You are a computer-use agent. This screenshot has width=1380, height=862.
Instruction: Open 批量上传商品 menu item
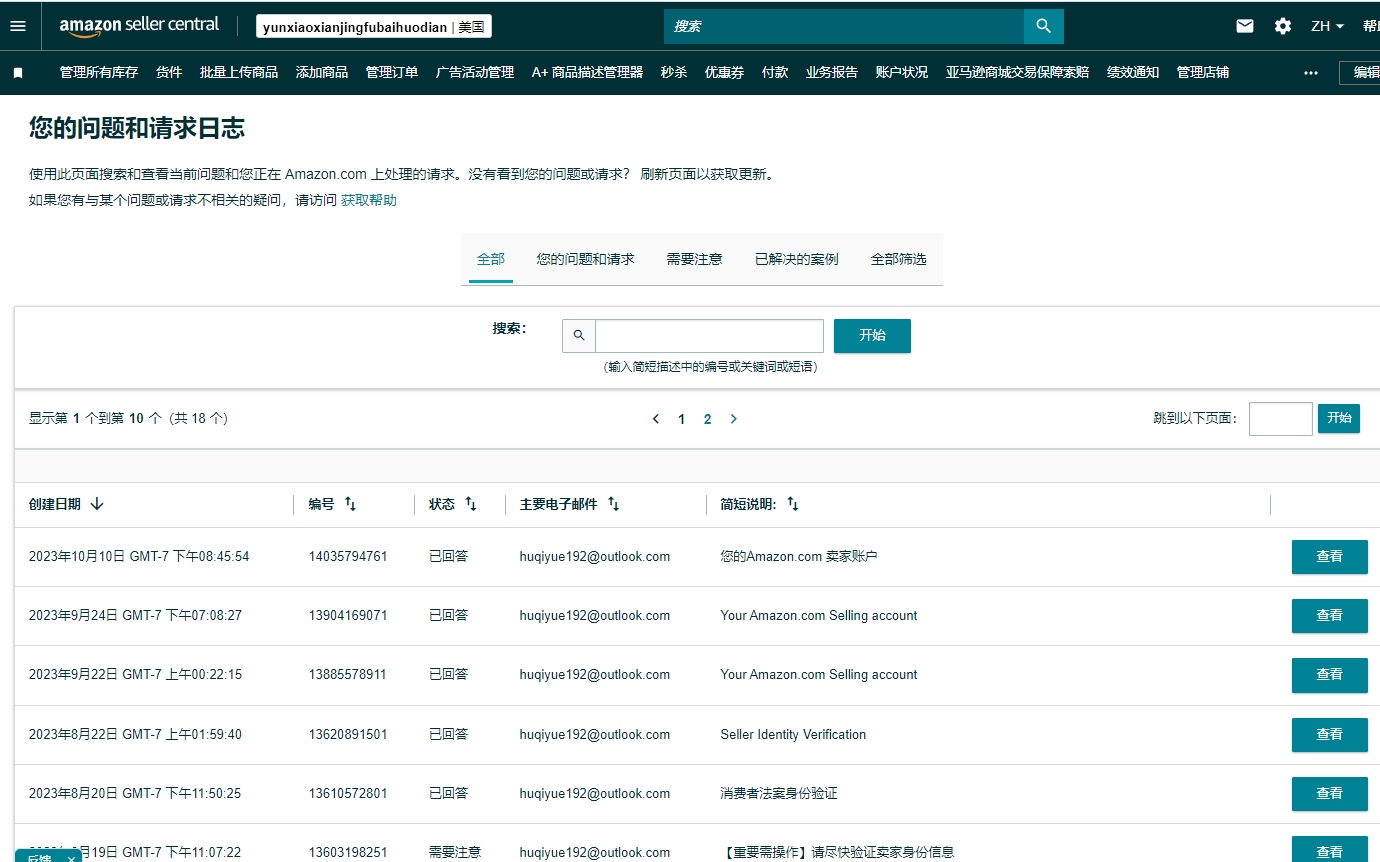(239, 72)
